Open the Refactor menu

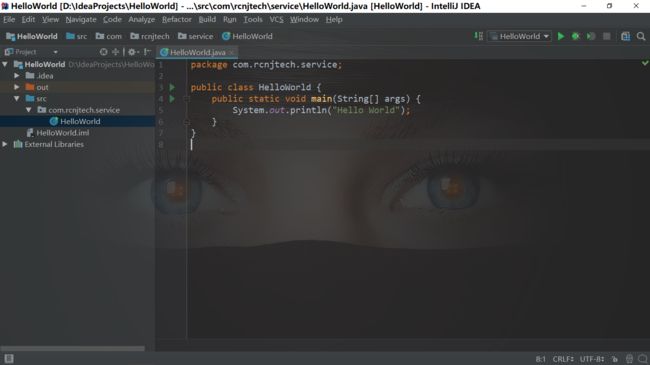[177, 19]
